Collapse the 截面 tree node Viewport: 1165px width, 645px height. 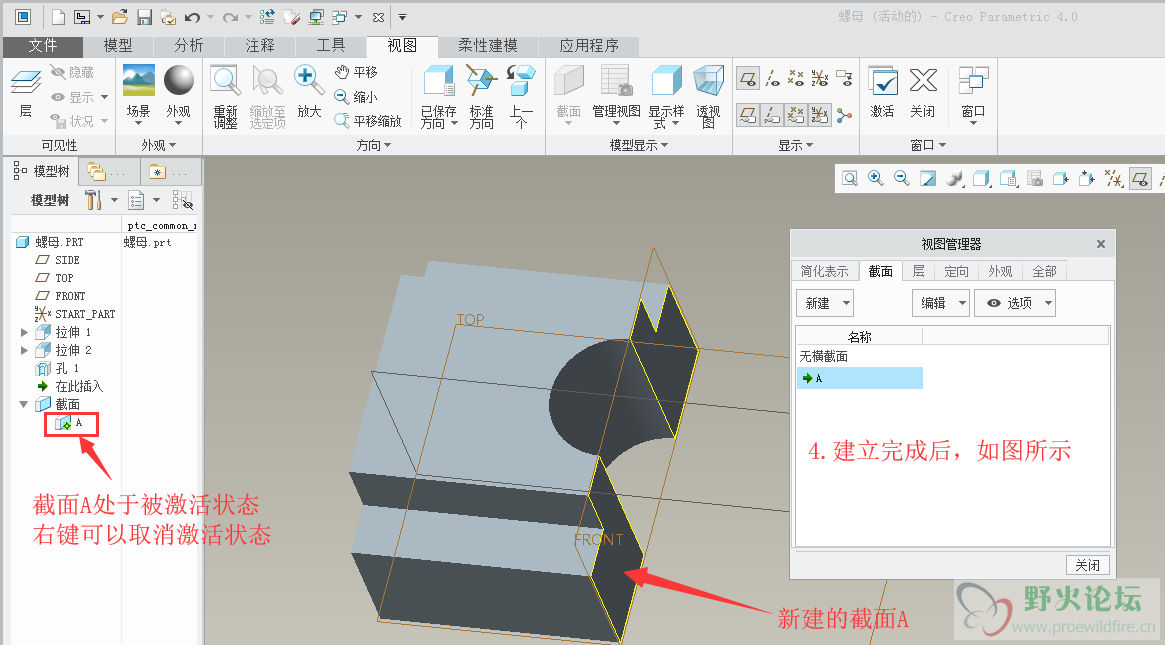click(x=24, y=404)
